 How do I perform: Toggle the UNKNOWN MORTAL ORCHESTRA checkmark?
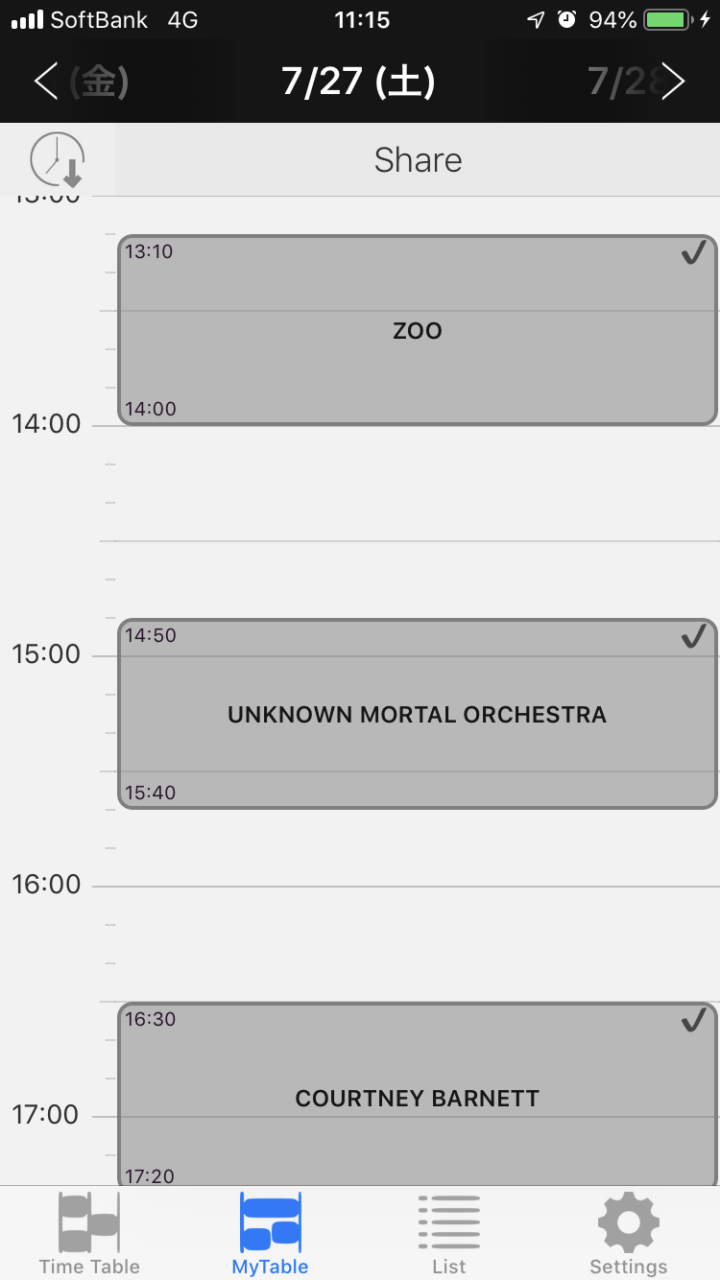(693, 637)
